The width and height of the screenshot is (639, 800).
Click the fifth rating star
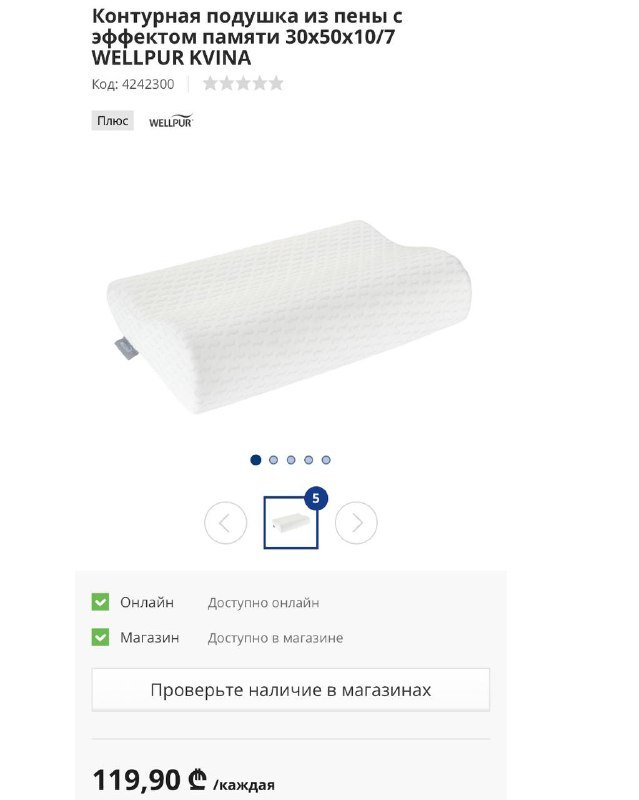click(x=276, y=83)
